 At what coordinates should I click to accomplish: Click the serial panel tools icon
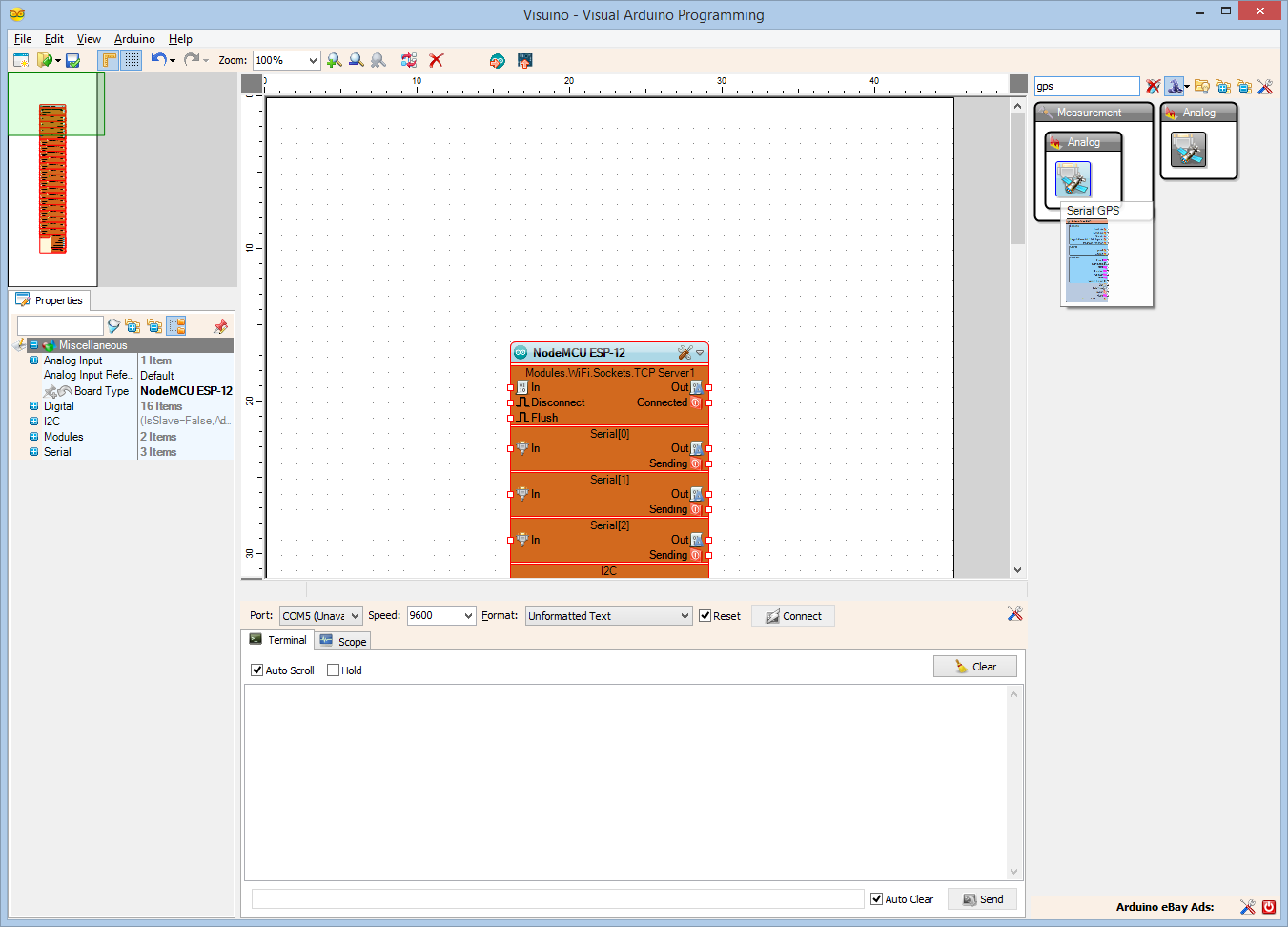coord(1014,613)
